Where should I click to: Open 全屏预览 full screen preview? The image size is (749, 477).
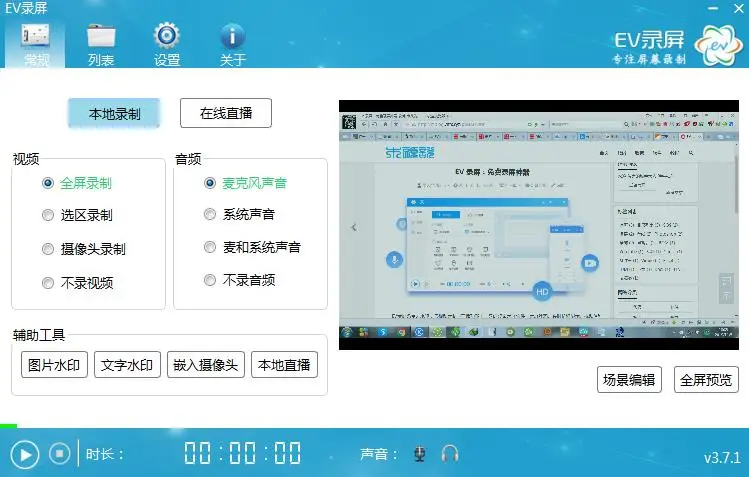click(706, 380)
